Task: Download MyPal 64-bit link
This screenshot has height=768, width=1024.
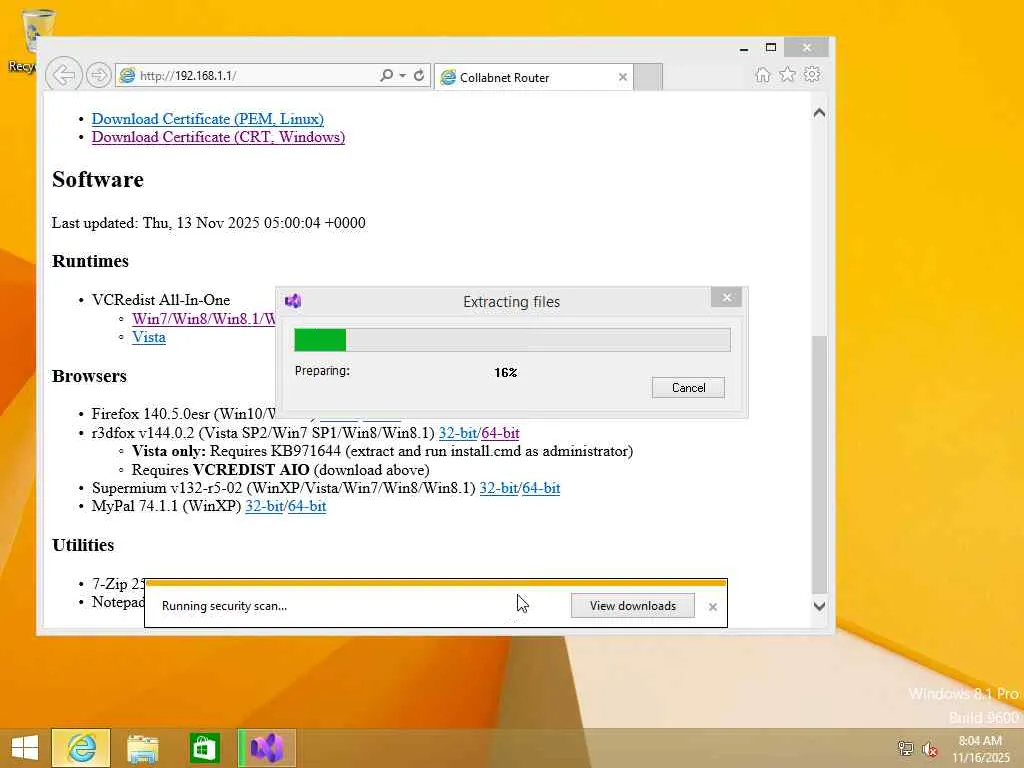Action: coord(307,506)
